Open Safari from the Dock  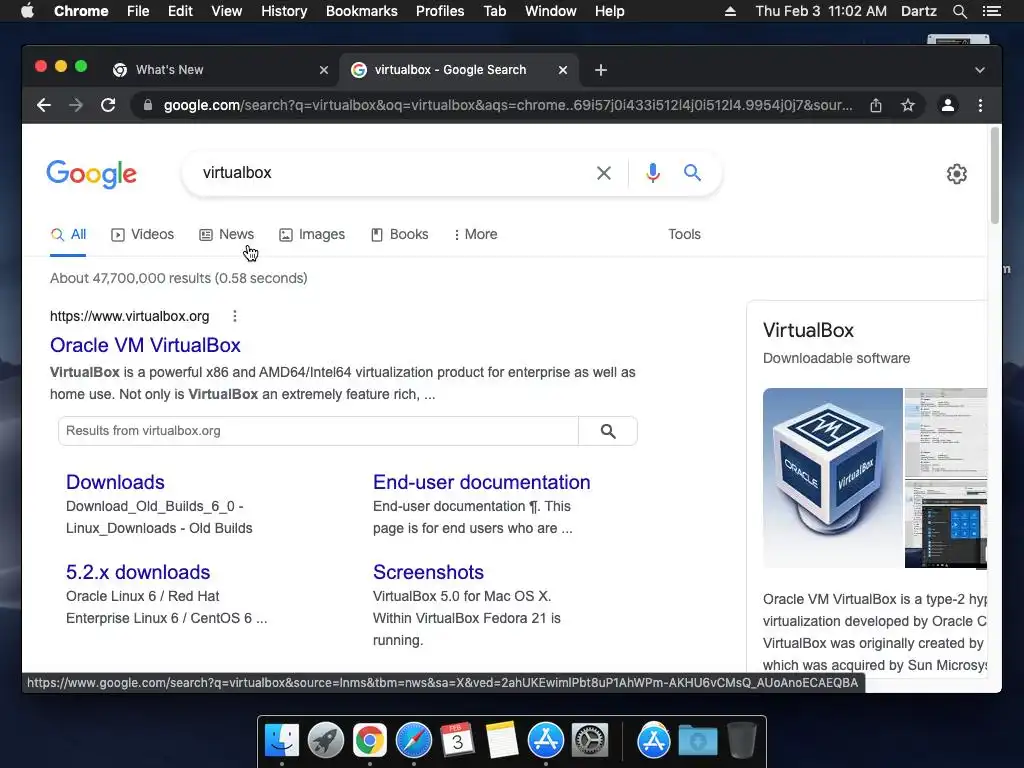(413, 741)
